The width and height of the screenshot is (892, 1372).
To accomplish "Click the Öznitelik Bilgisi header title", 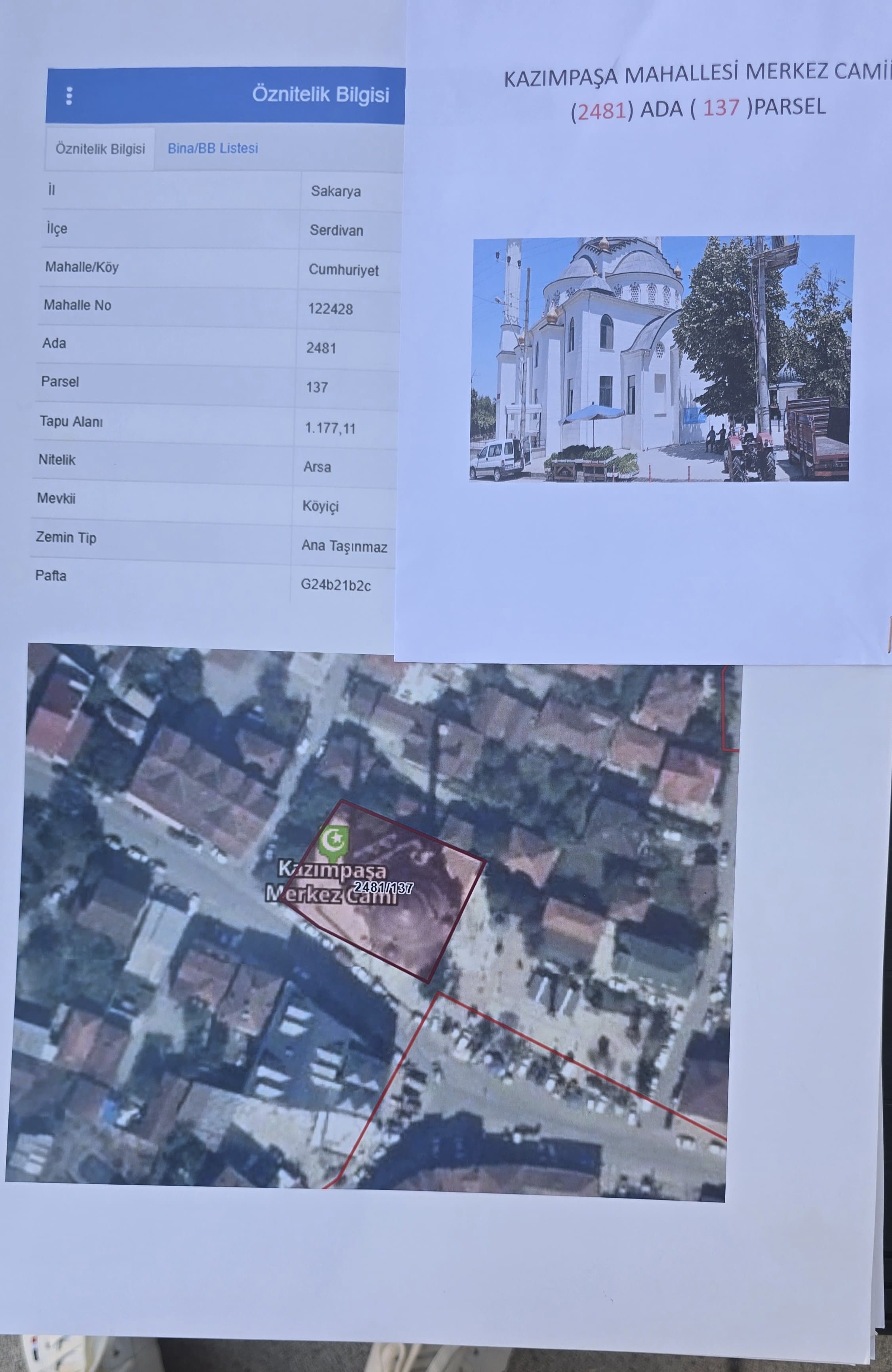I will (320, 95).
